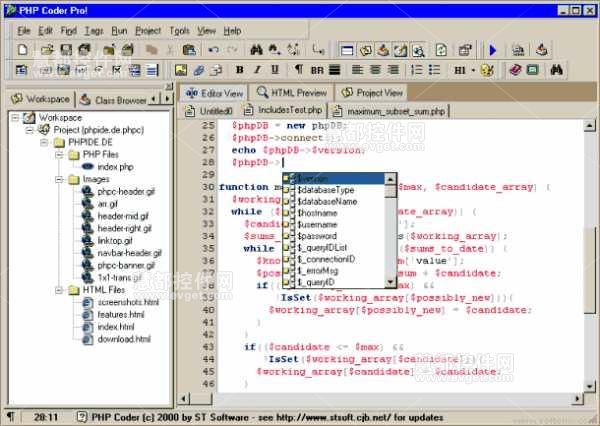Click the editor's horizontal scrollbar thumb
The height and width of the screenshot is (426, 600).
coord(201,398)
